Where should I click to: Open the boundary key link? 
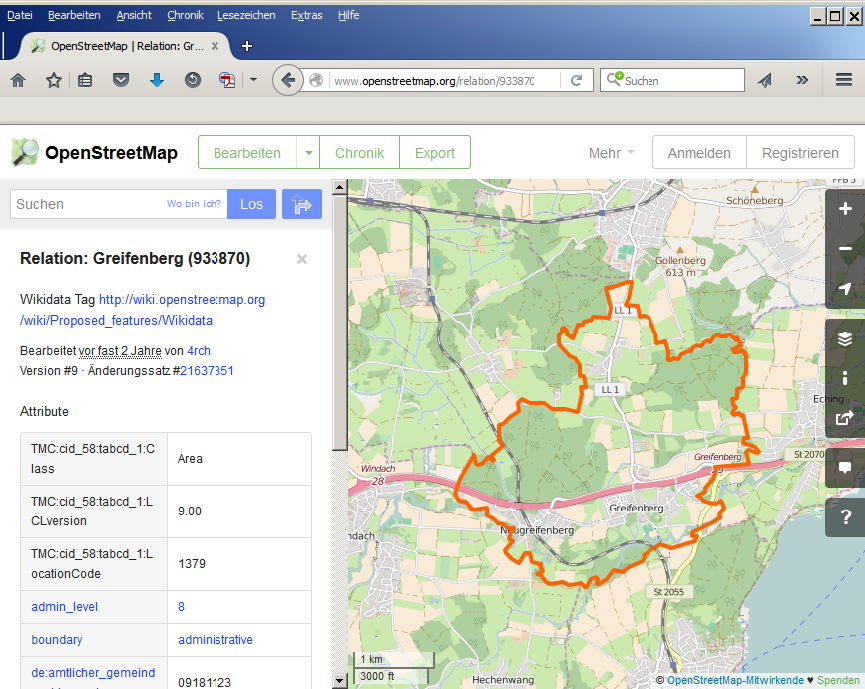[57, 640]
